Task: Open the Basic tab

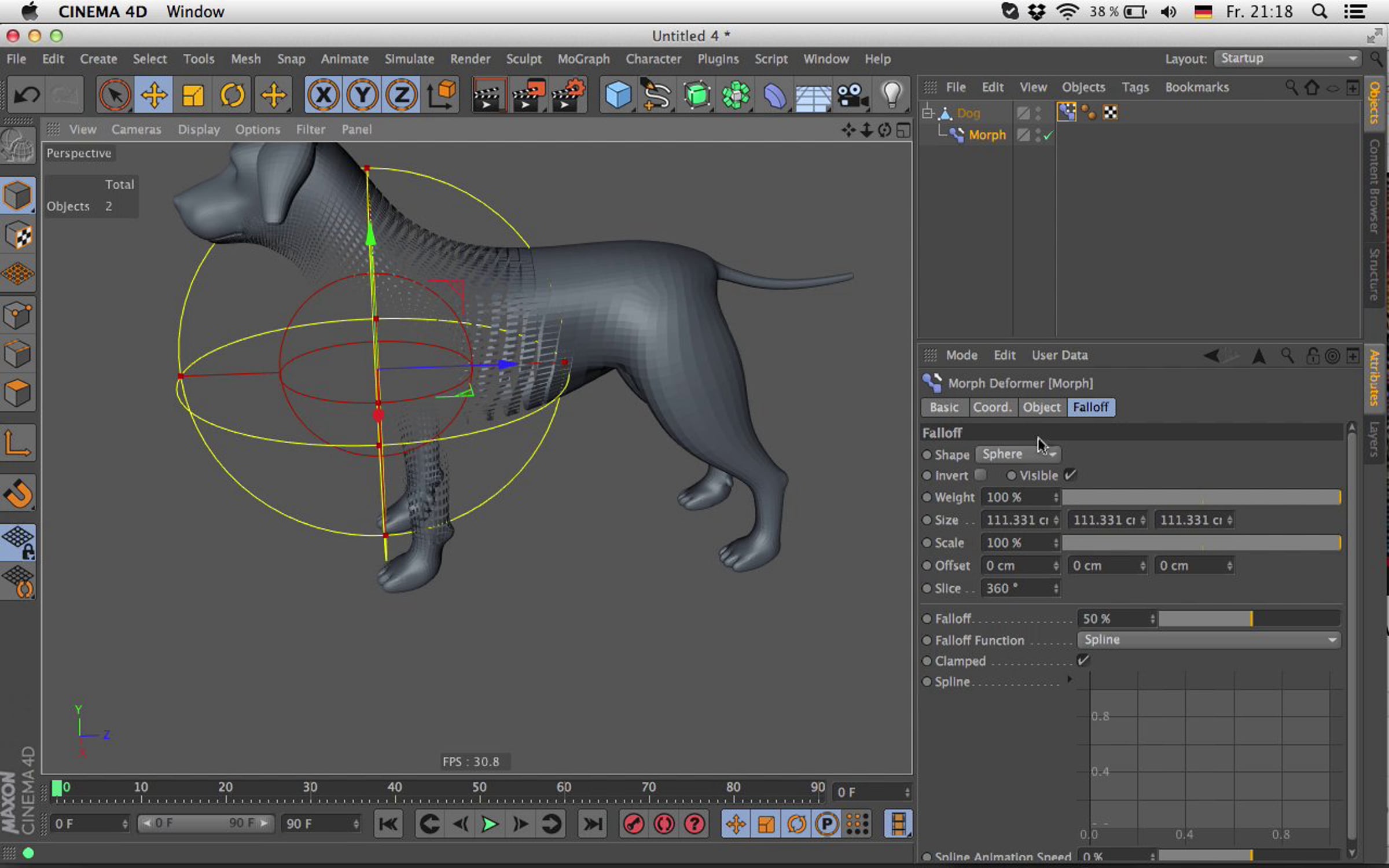Action: 944,407
